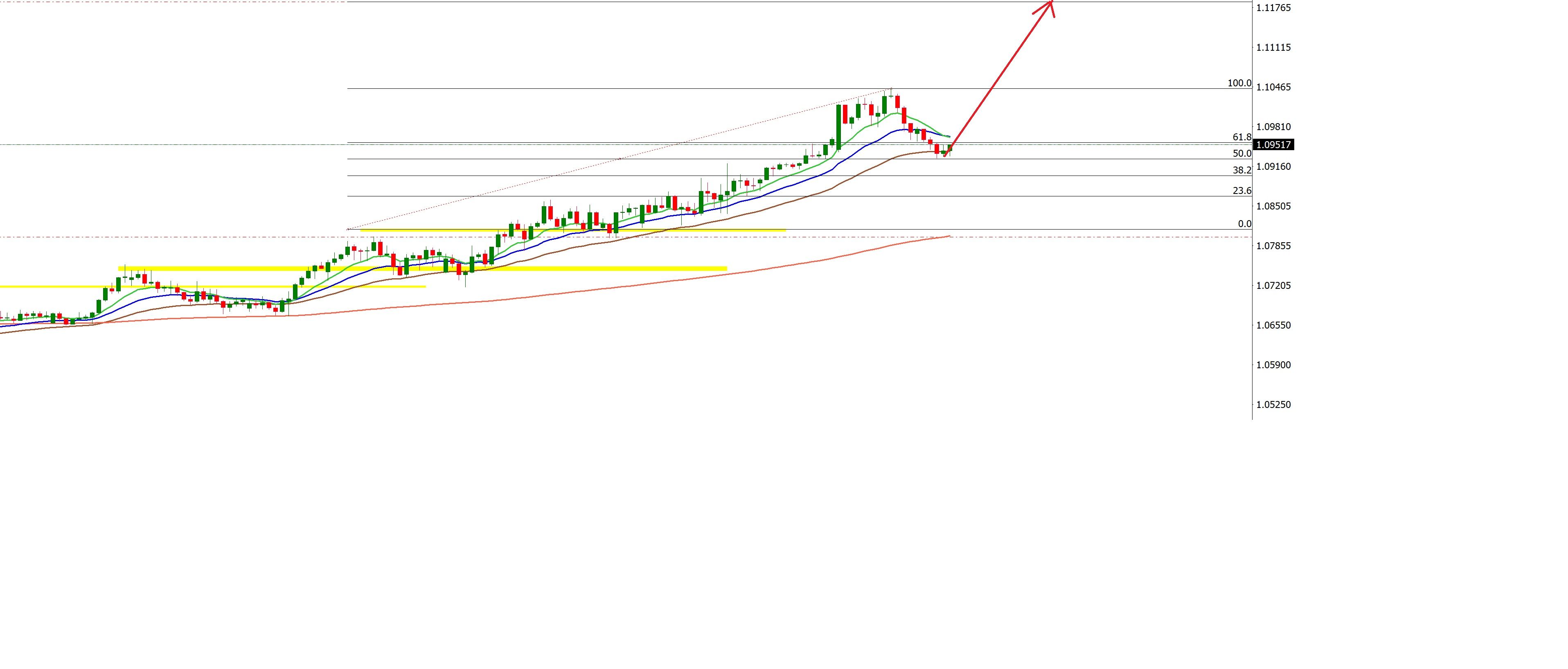This screenshot has height=669, width=1568.
Task: Click the Fibonacci 100.0 level label
Action: coord(1239,83)
